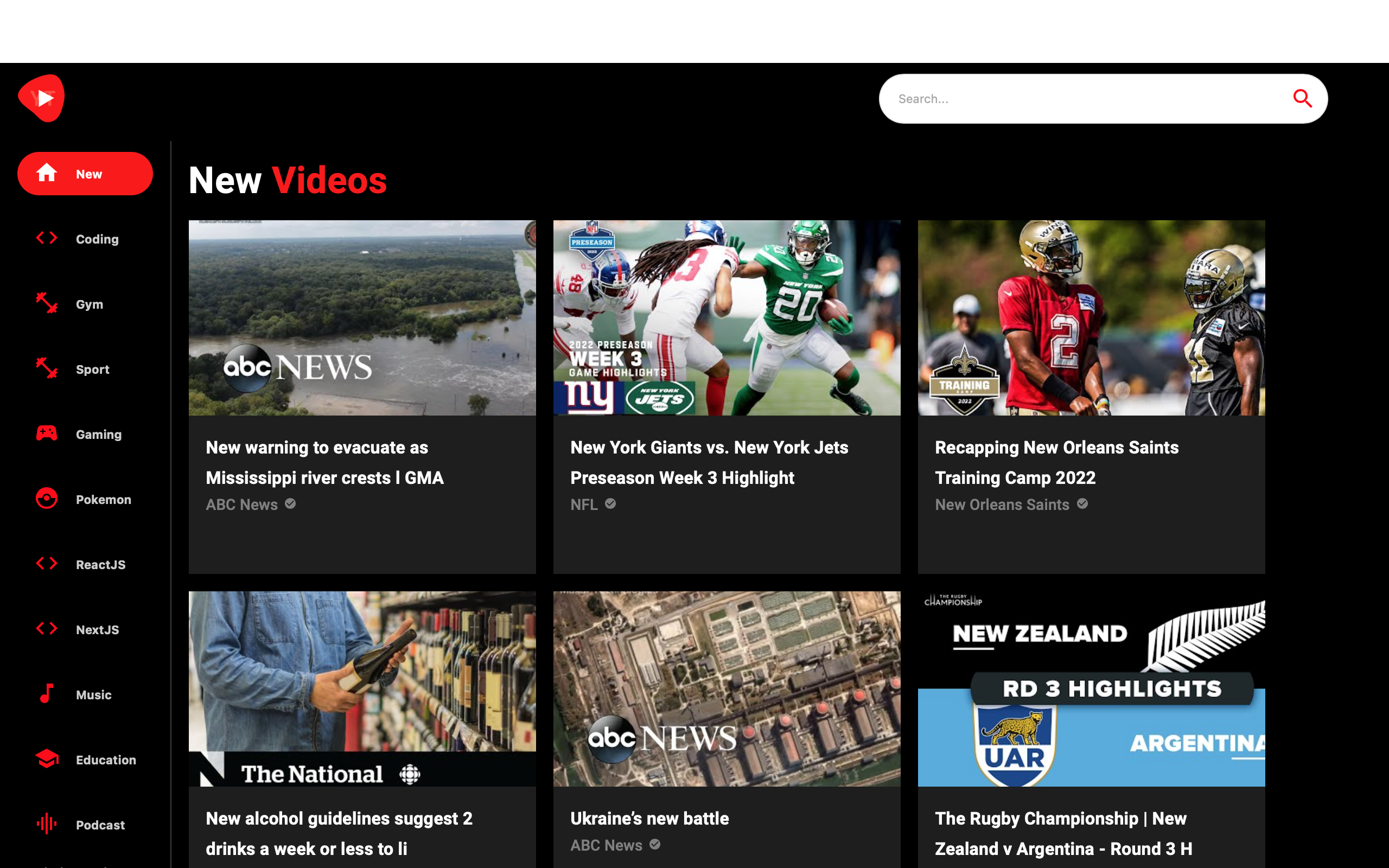
Task: Open title 'Ukraine's new battle'
Action: 649,818
